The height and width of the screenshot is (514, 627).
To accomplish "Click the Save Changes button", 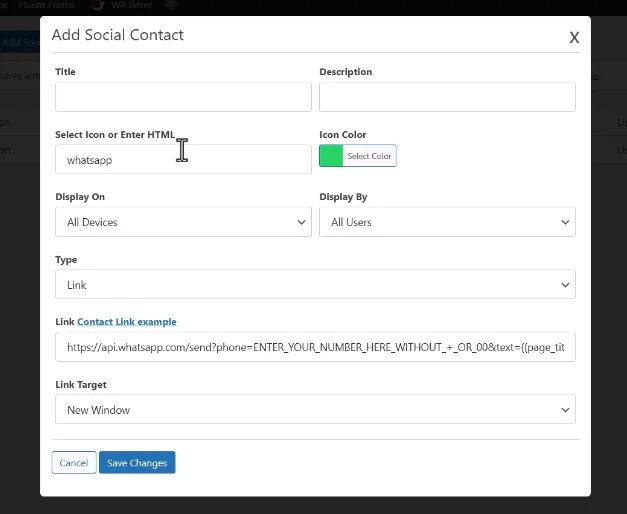I will coord(137,463).
